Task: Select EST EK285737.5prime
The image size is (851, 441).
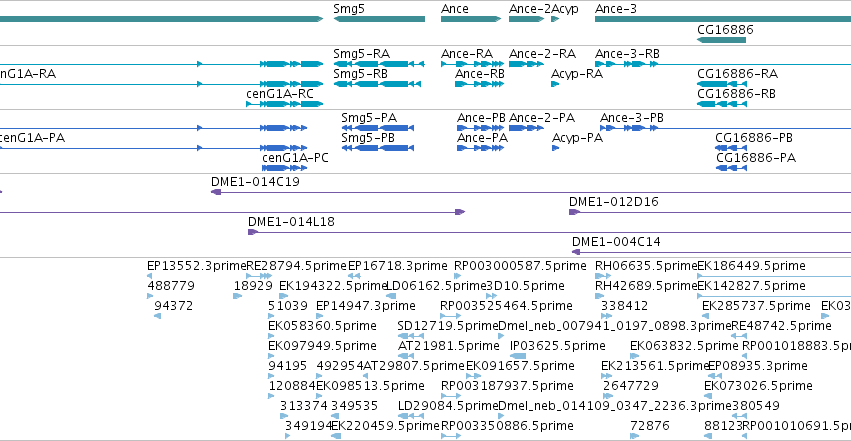Action: (x=756, y=306)
